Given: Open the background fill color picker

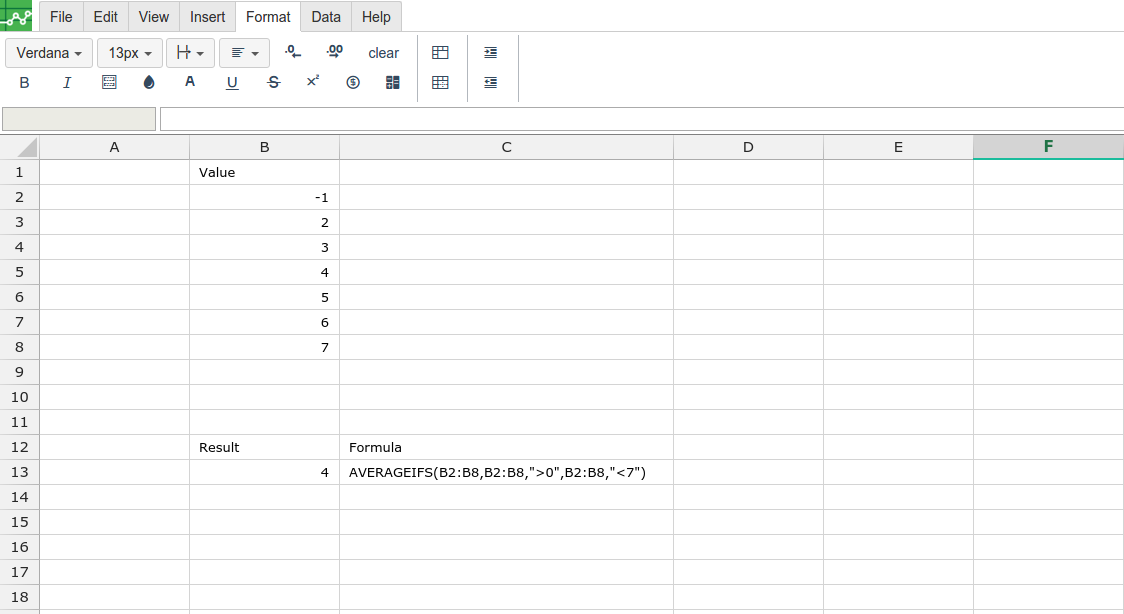Looking at the screenshot, I should pyautogui.click(x=149, y=83).
